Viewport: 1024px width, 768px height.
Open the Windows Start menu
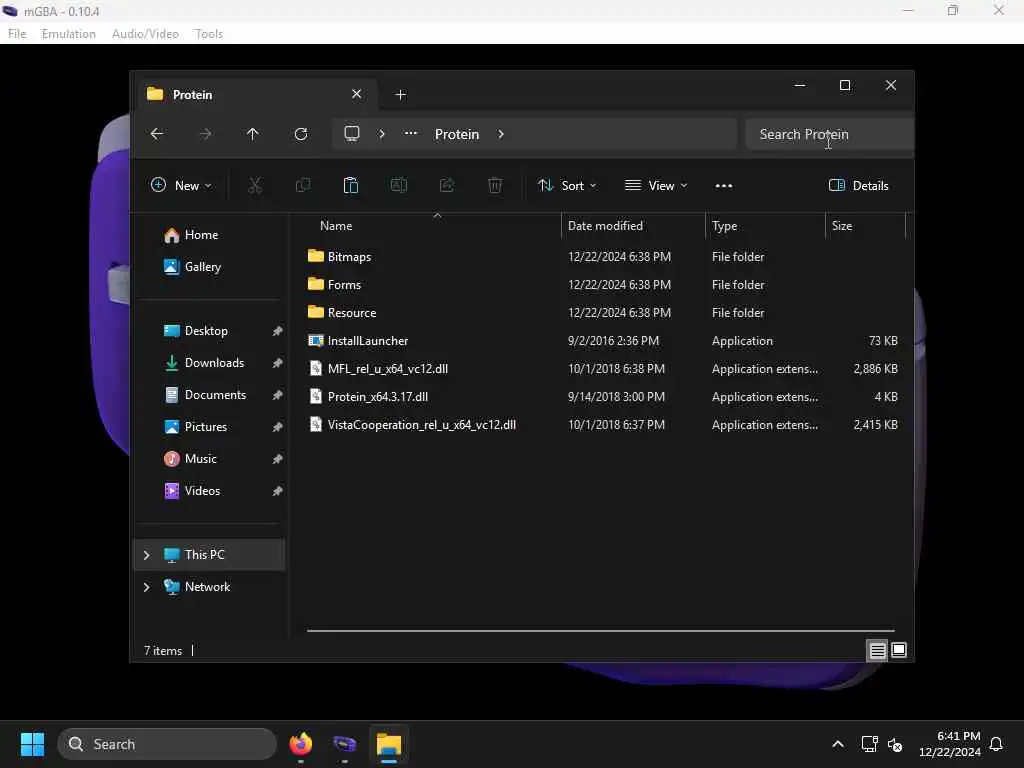coord(32,744)
